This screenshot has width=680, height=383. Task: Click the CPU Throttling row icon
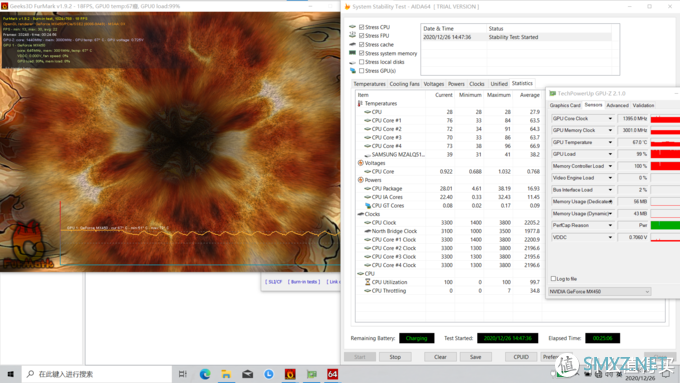(367, 291)
